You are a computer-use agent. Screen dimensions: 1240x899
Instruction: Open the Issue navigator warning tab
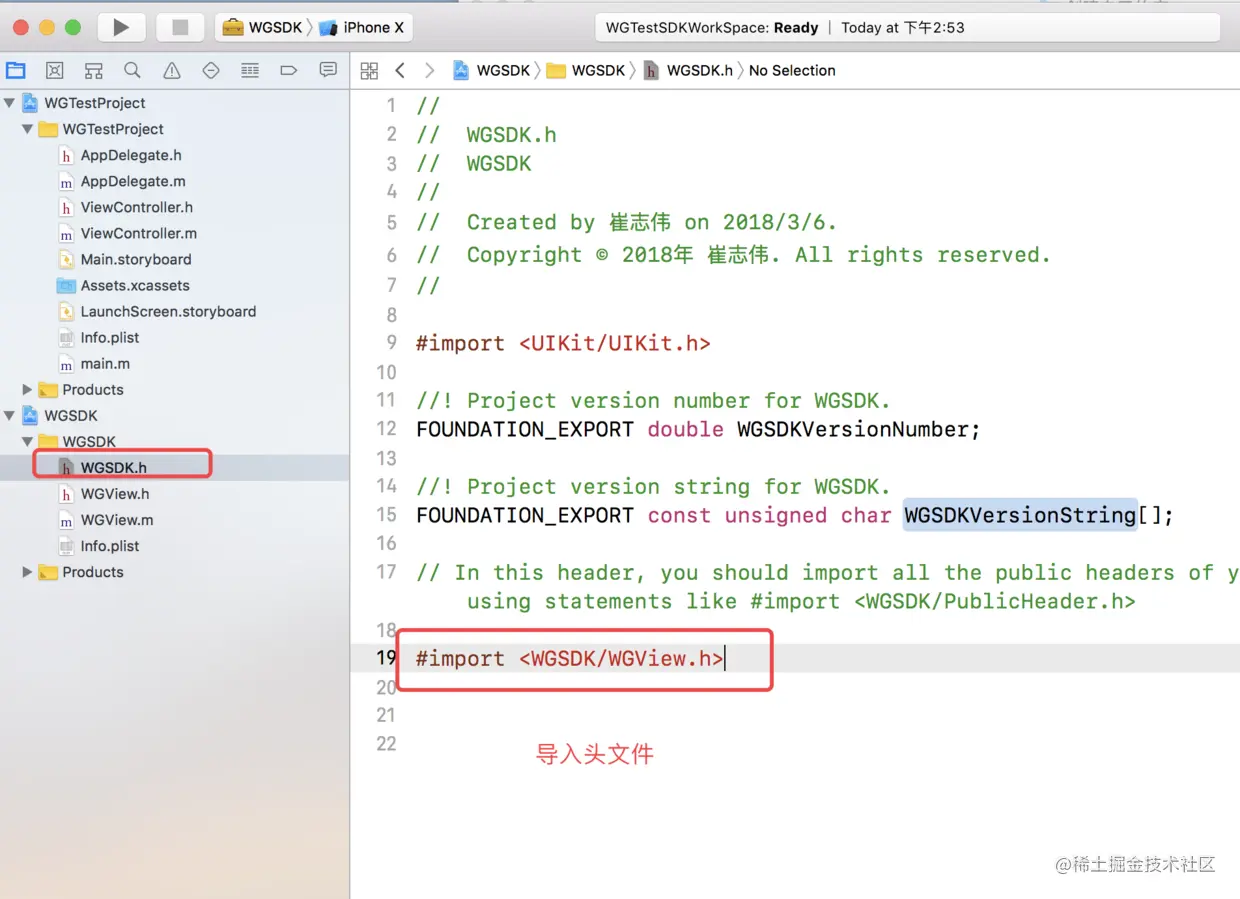tap(172, 70)
